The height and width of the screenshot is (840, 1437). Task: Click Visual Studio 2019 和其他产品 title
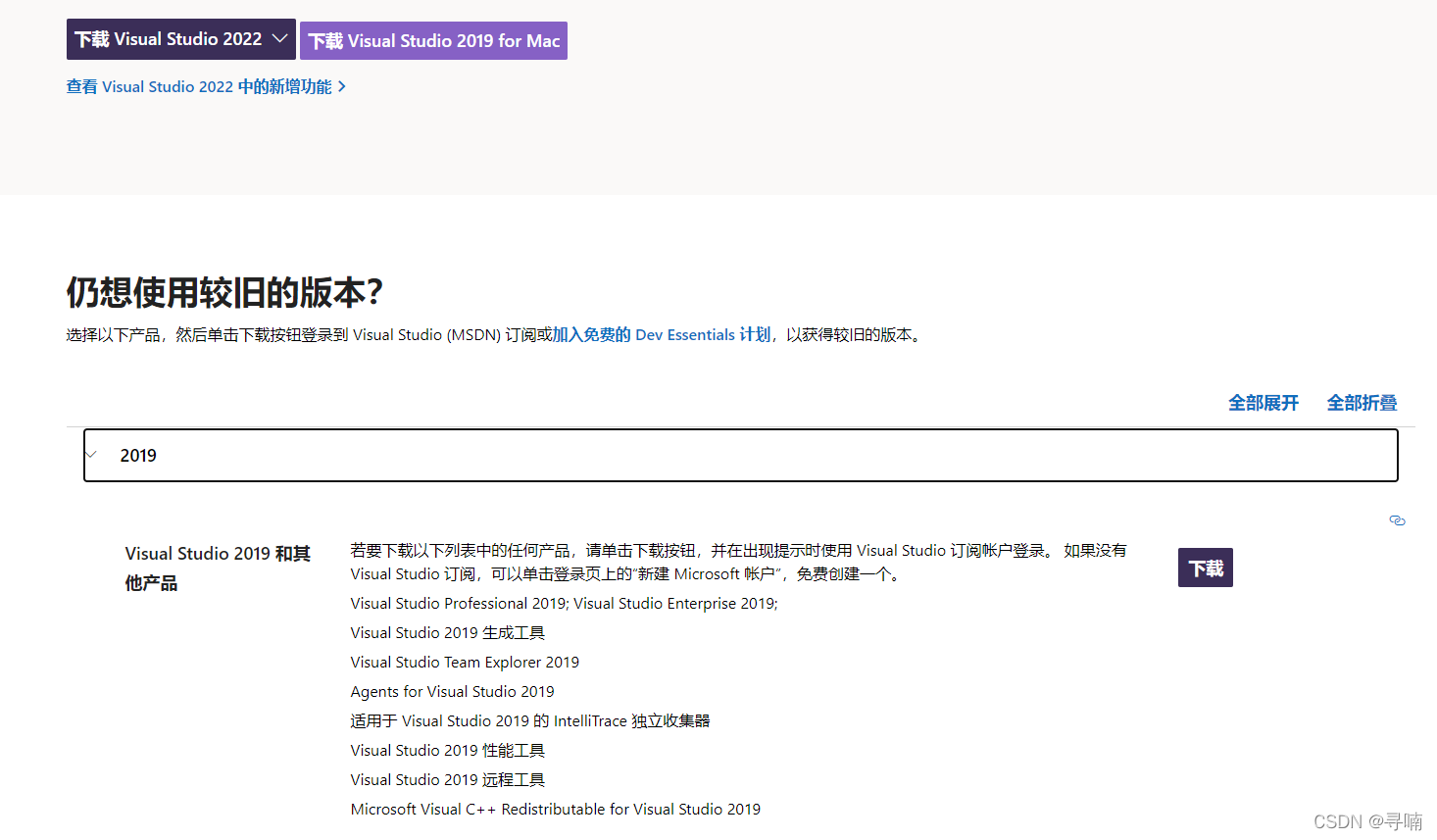[218, 568]
